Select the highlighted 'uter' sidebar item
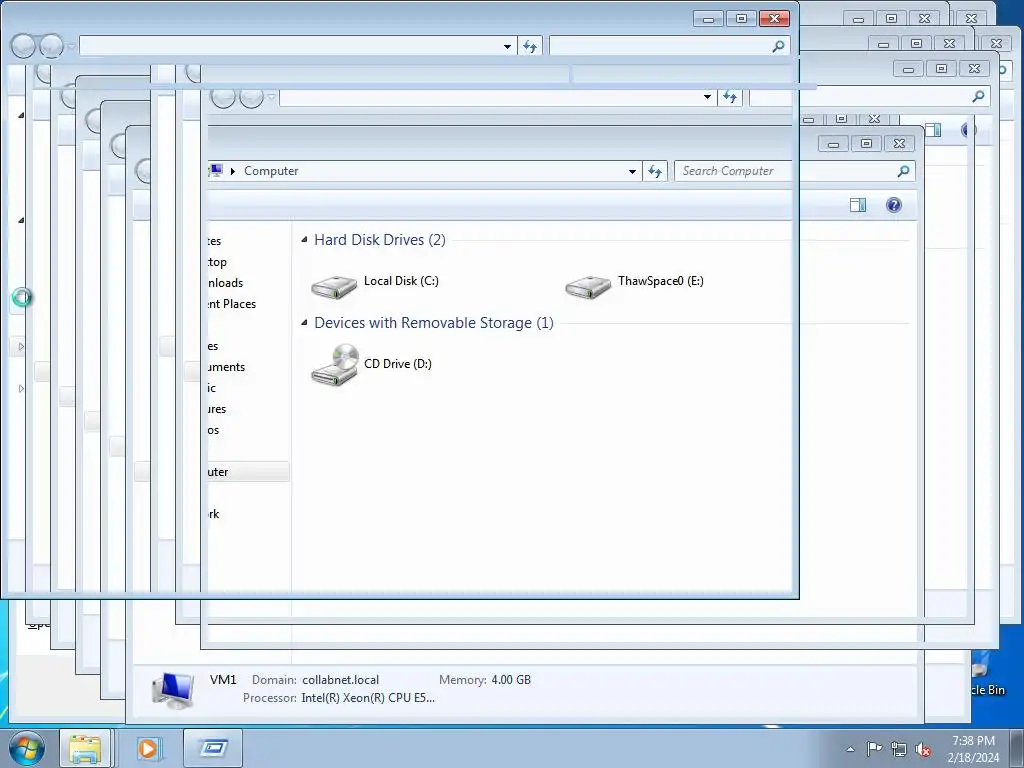 248,472
